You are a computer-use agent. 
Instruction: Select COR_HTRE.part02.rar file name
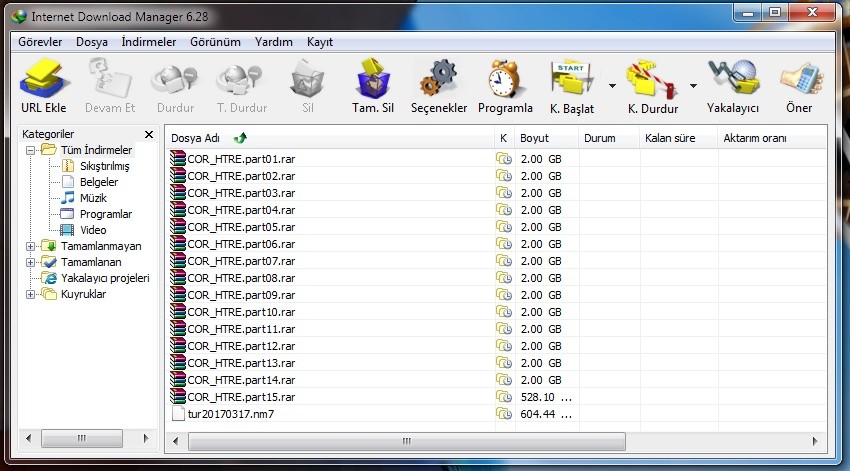(241, 176)
